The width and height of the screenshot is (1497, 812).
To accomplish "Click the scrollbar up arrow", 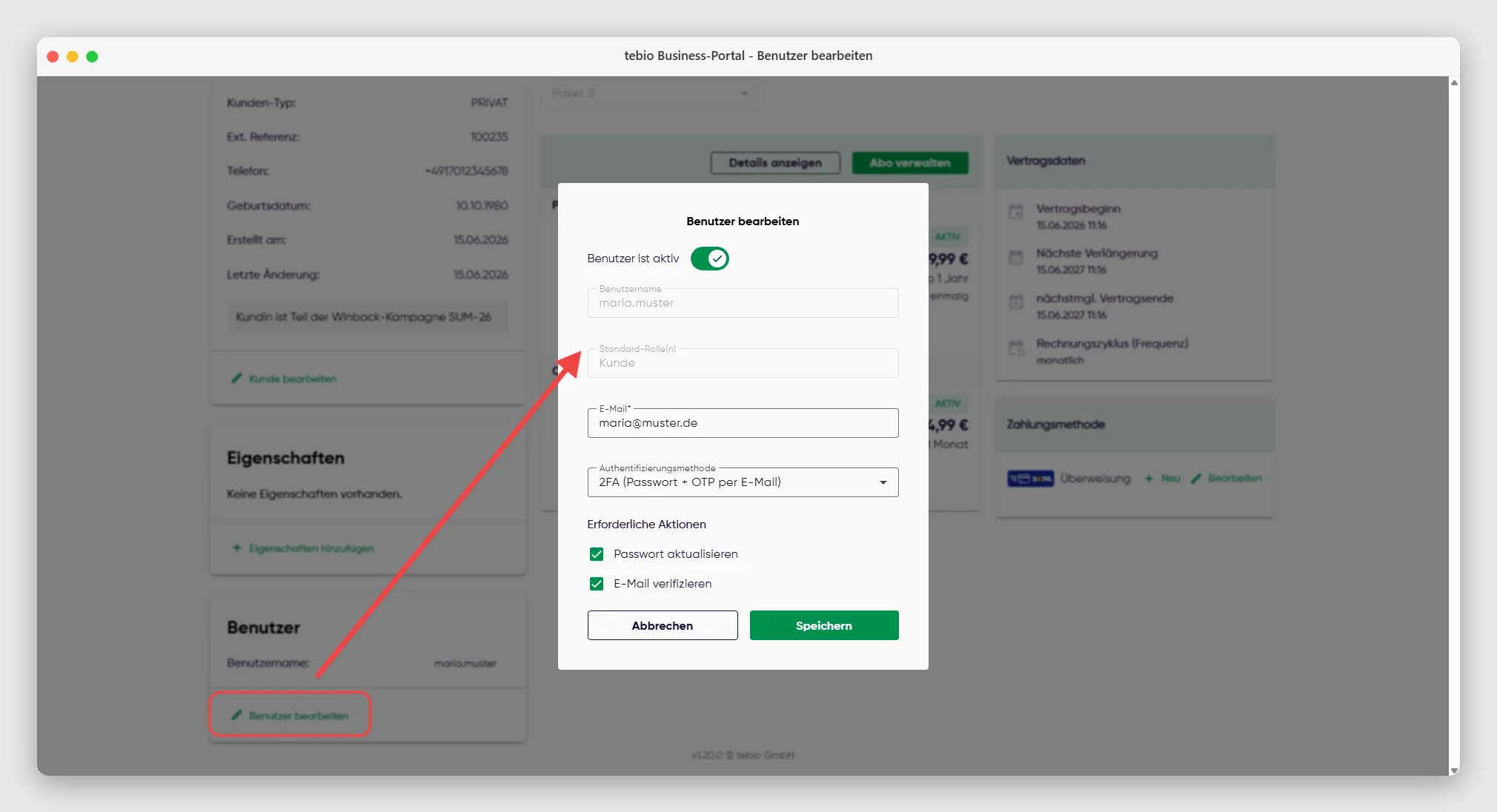I will click(x=1454, y=83).
